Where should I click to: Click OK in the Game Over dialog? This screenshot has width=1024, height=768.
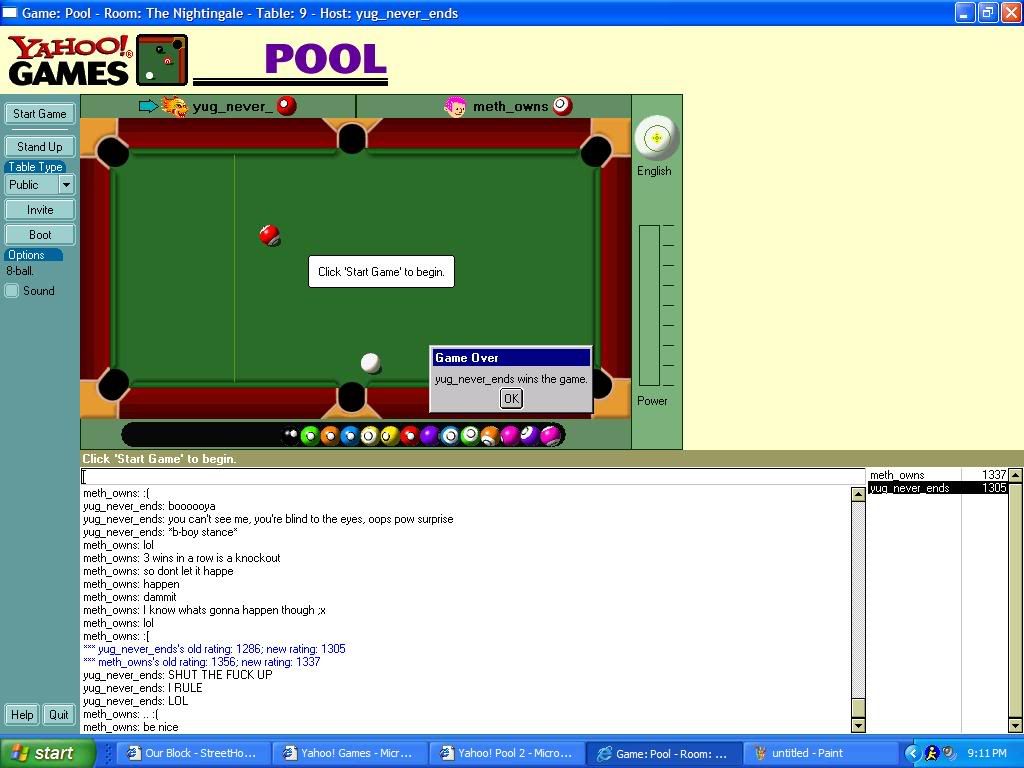point(511,398)
